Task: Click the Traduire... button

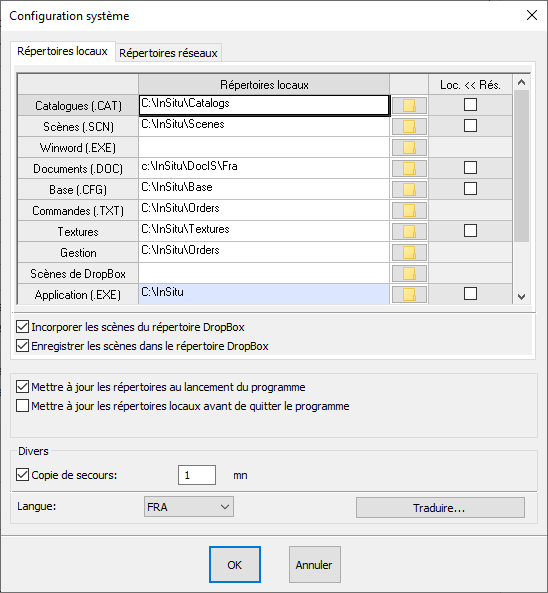Action: 440,508
